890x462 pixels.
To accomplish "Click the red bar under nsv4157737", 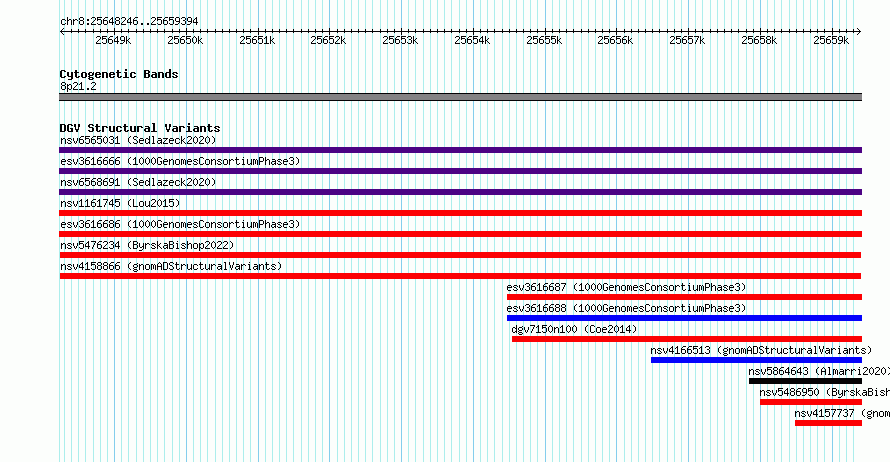I will pyautogui.click(x=829, y=423).
